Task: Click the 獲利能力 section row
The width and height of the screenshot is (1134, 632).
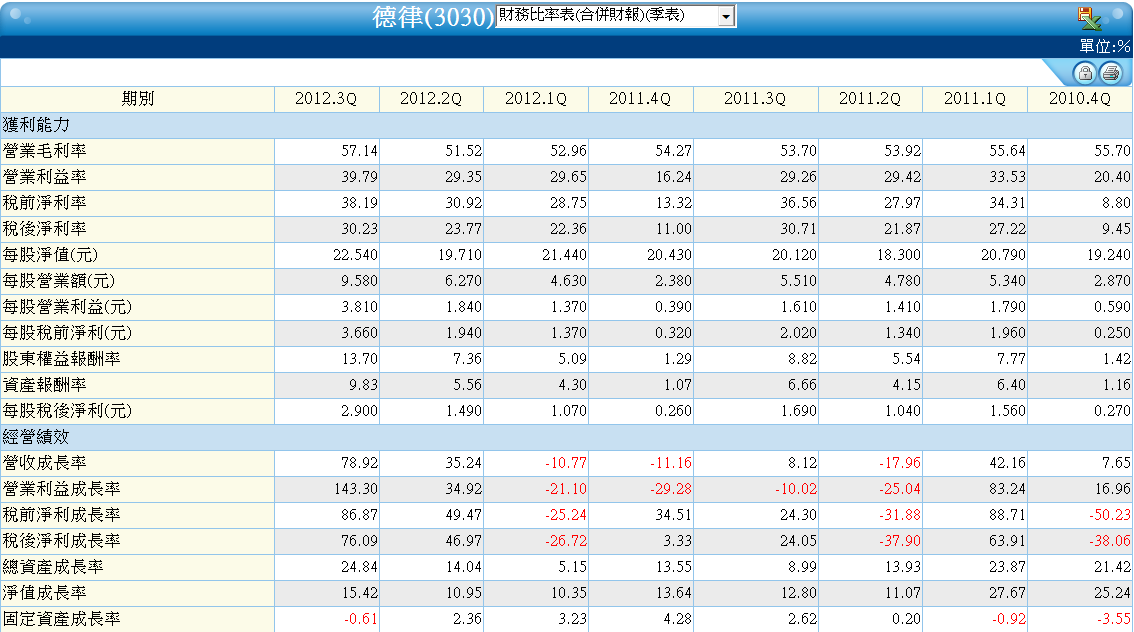Action: coord(566,125)
